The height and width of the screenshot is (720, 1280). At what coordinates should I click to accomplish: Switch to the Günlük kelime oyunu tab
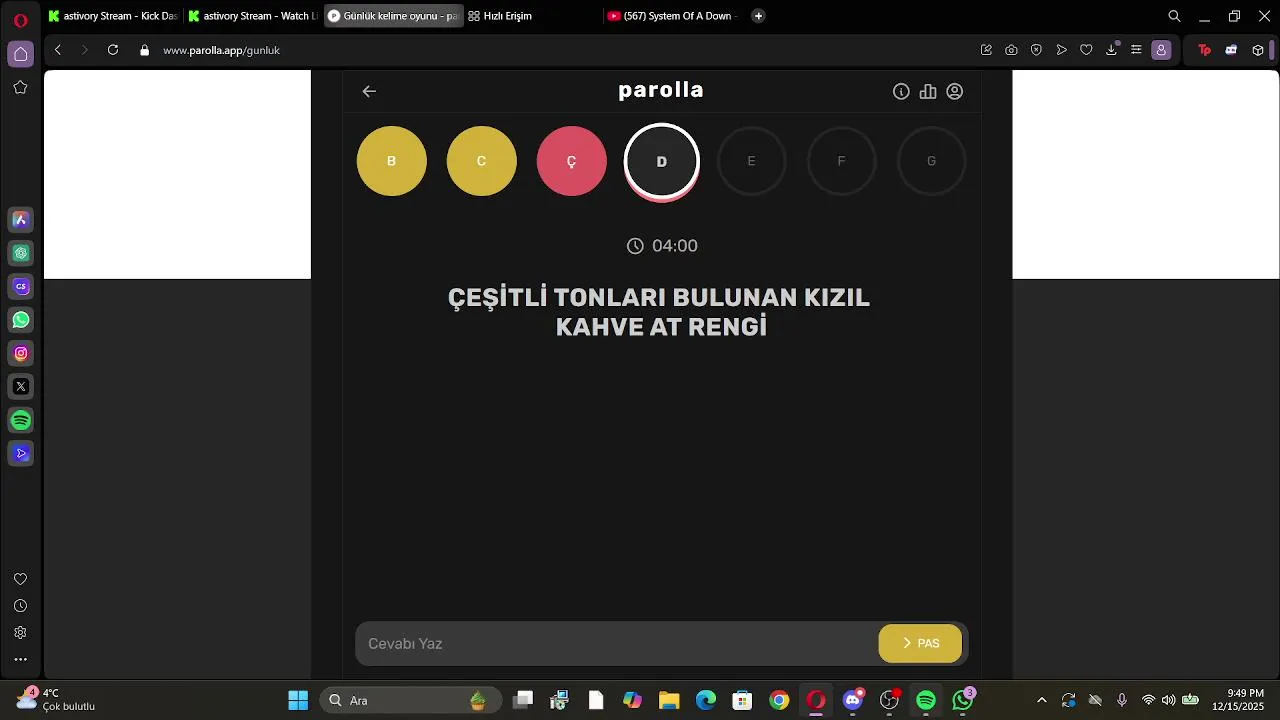point(393,16)
